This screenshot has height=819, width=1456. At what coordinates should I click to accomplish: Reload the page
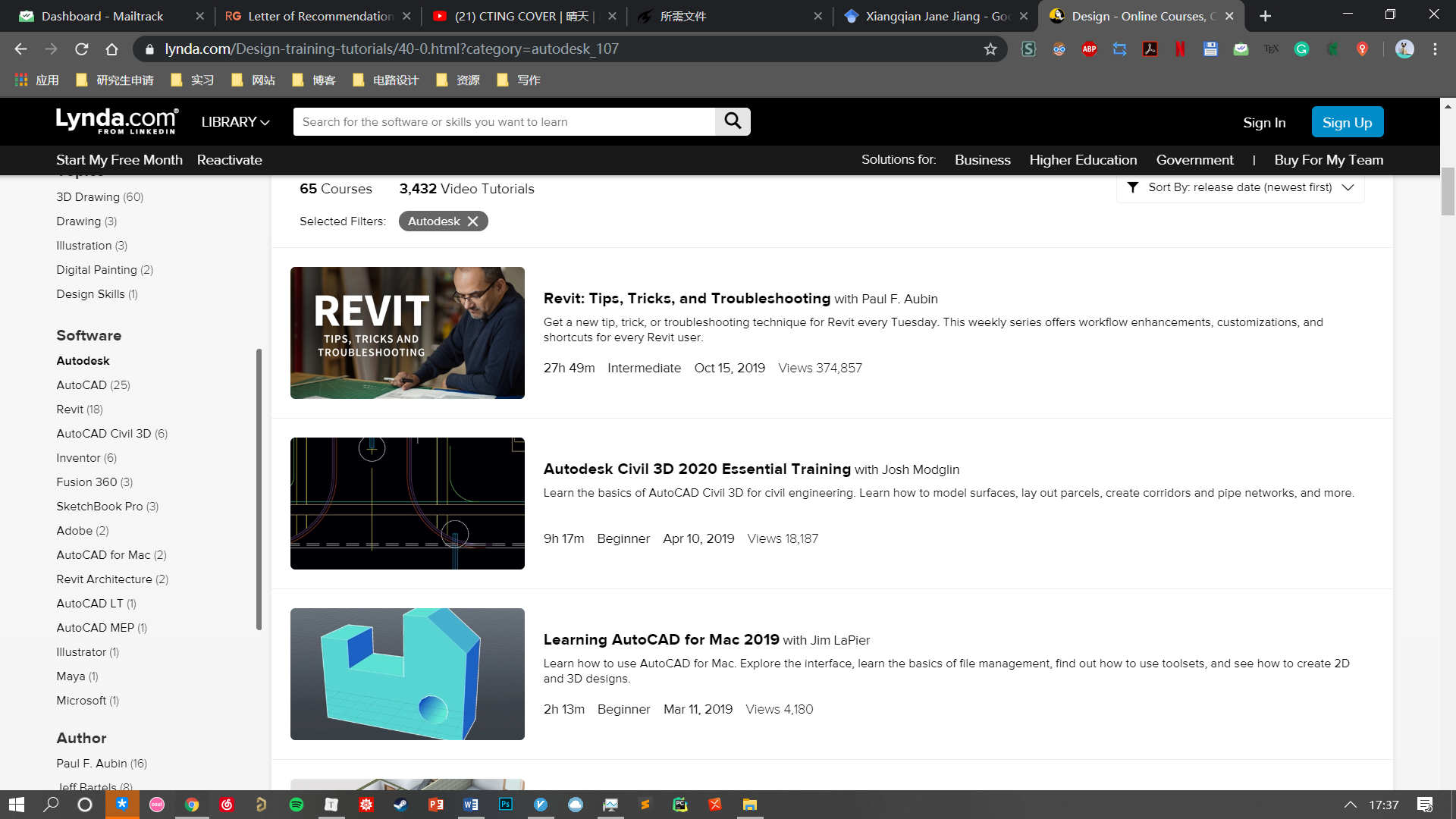tap(81, 49)
